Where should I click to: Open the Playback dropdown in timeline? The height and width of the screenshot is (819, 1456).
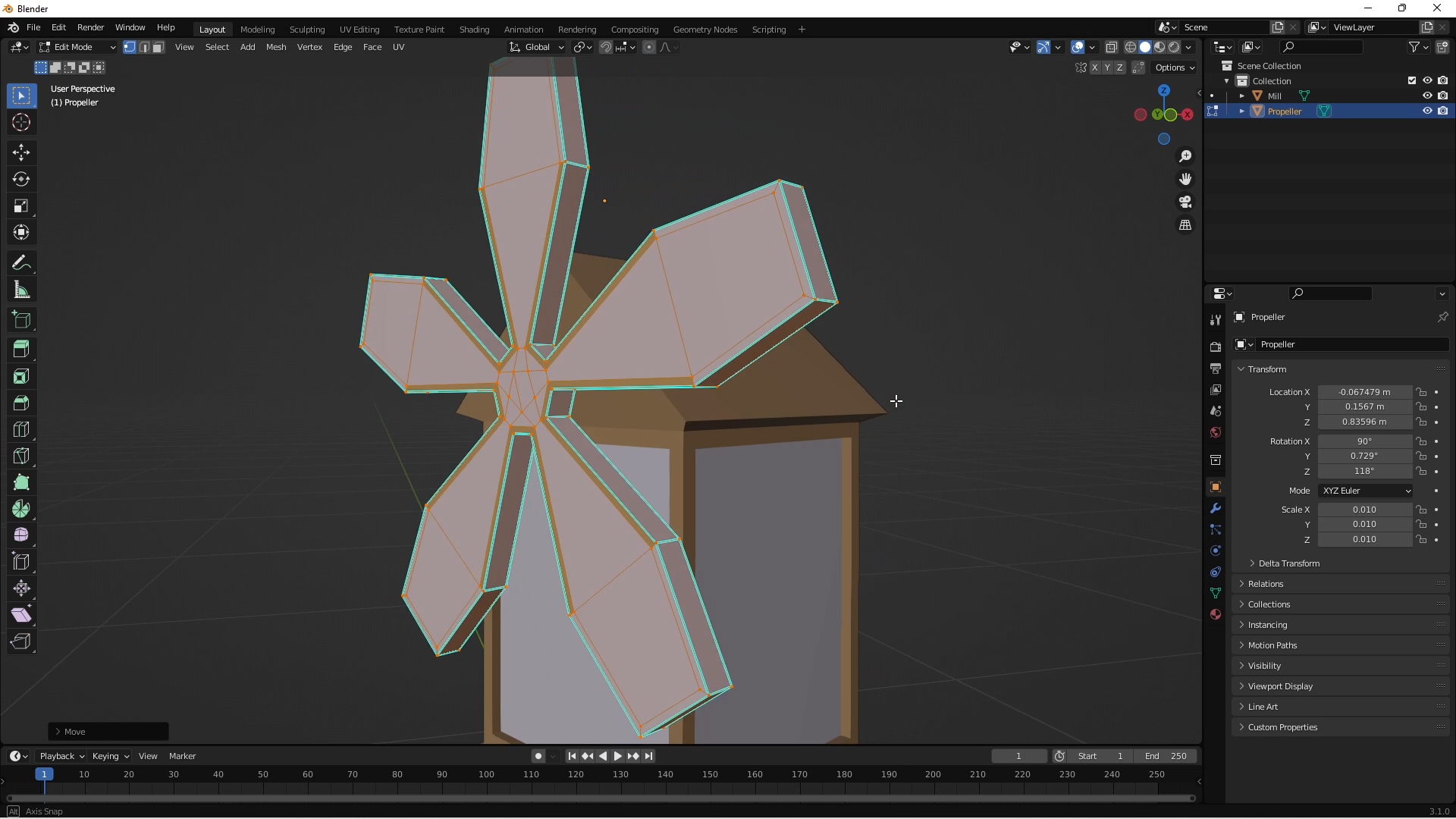coord(61,756)
